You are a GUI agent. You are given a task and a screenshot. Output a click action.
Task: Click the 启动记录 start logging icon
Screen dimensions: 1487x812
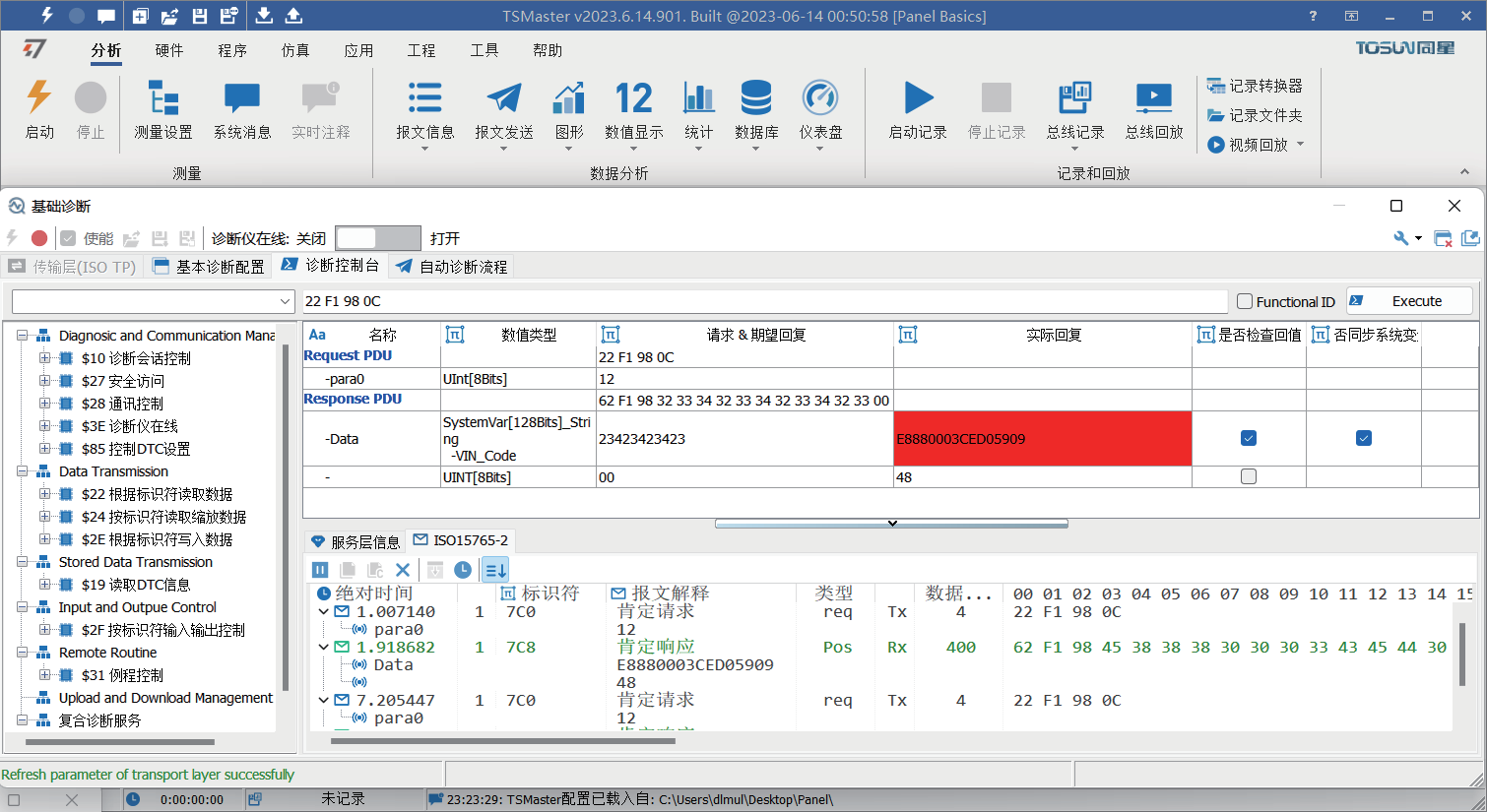click(x=918, y=98)
